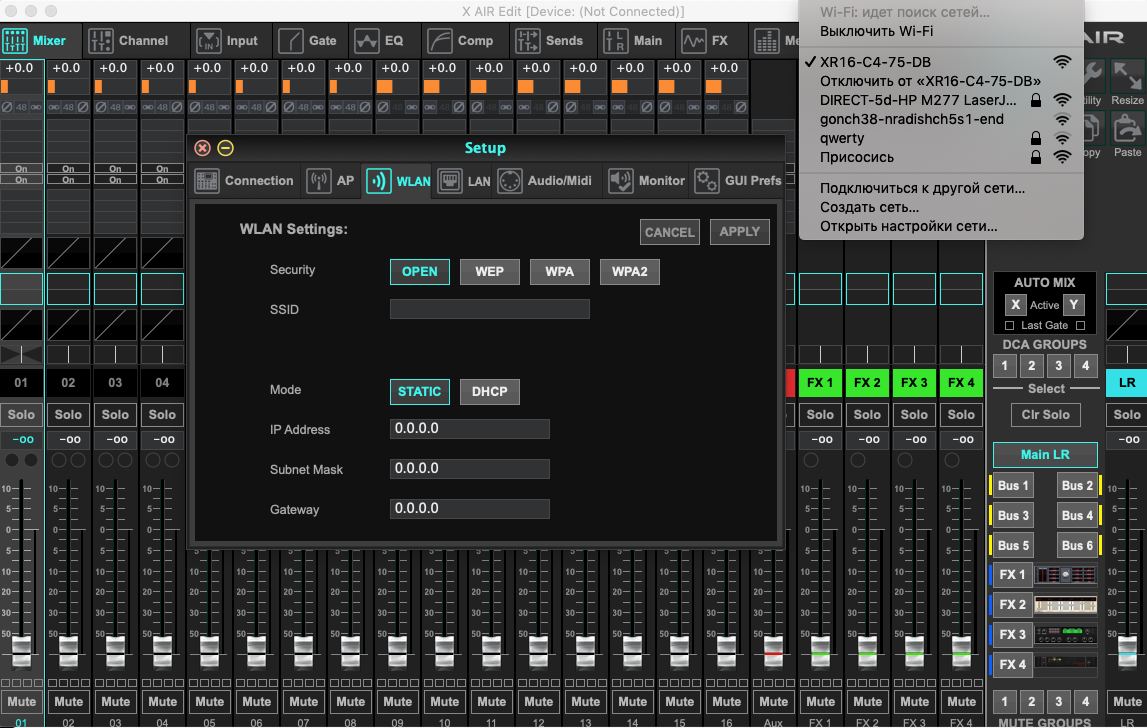Viewport: 1147px width, 728px height.
Task: Open the FX view in the top toolbar
Action: (x=705, y=41)
